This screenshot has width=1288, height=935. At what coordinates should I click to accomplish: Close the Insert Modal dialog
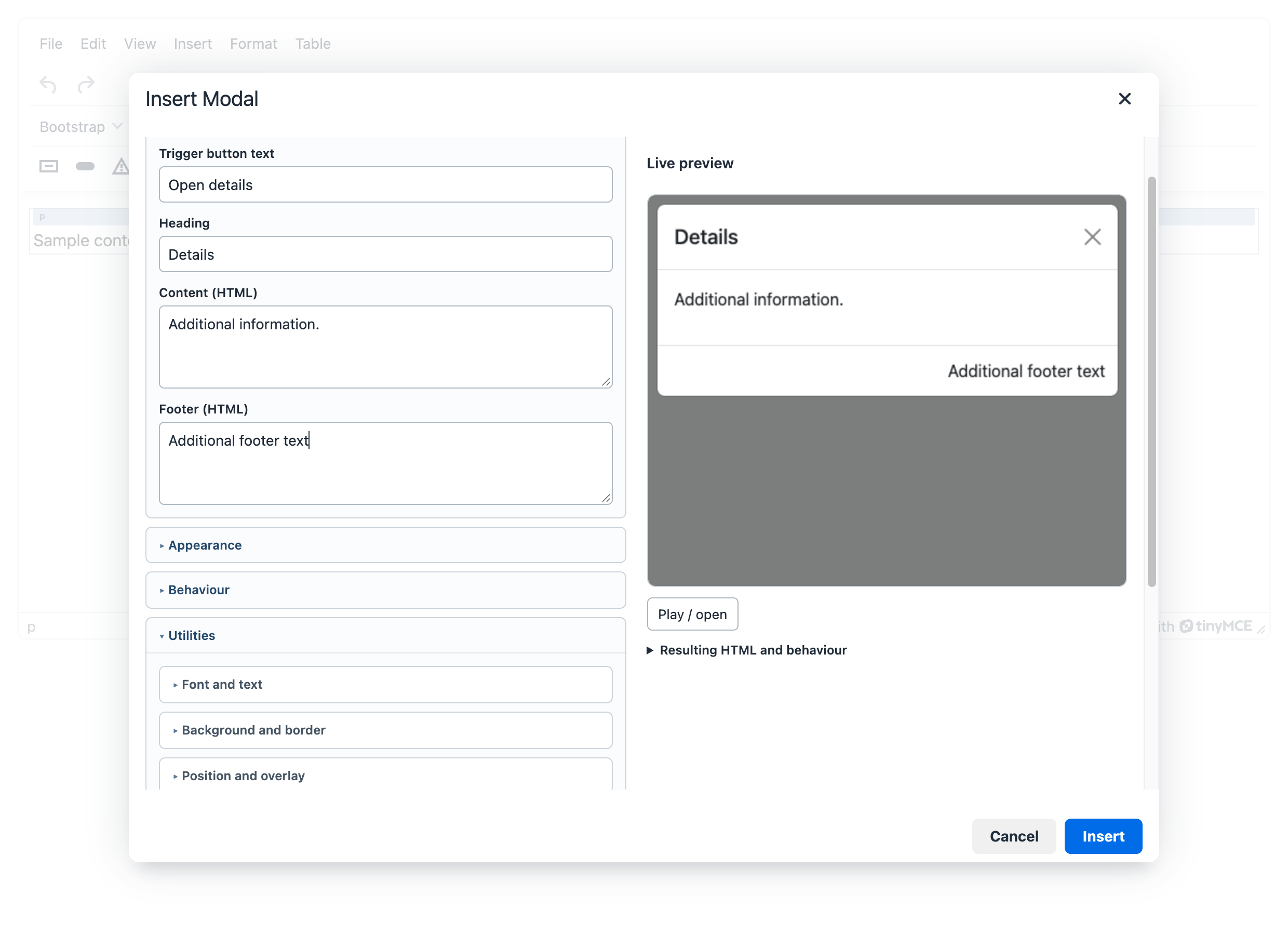(x=1124, y=99)
